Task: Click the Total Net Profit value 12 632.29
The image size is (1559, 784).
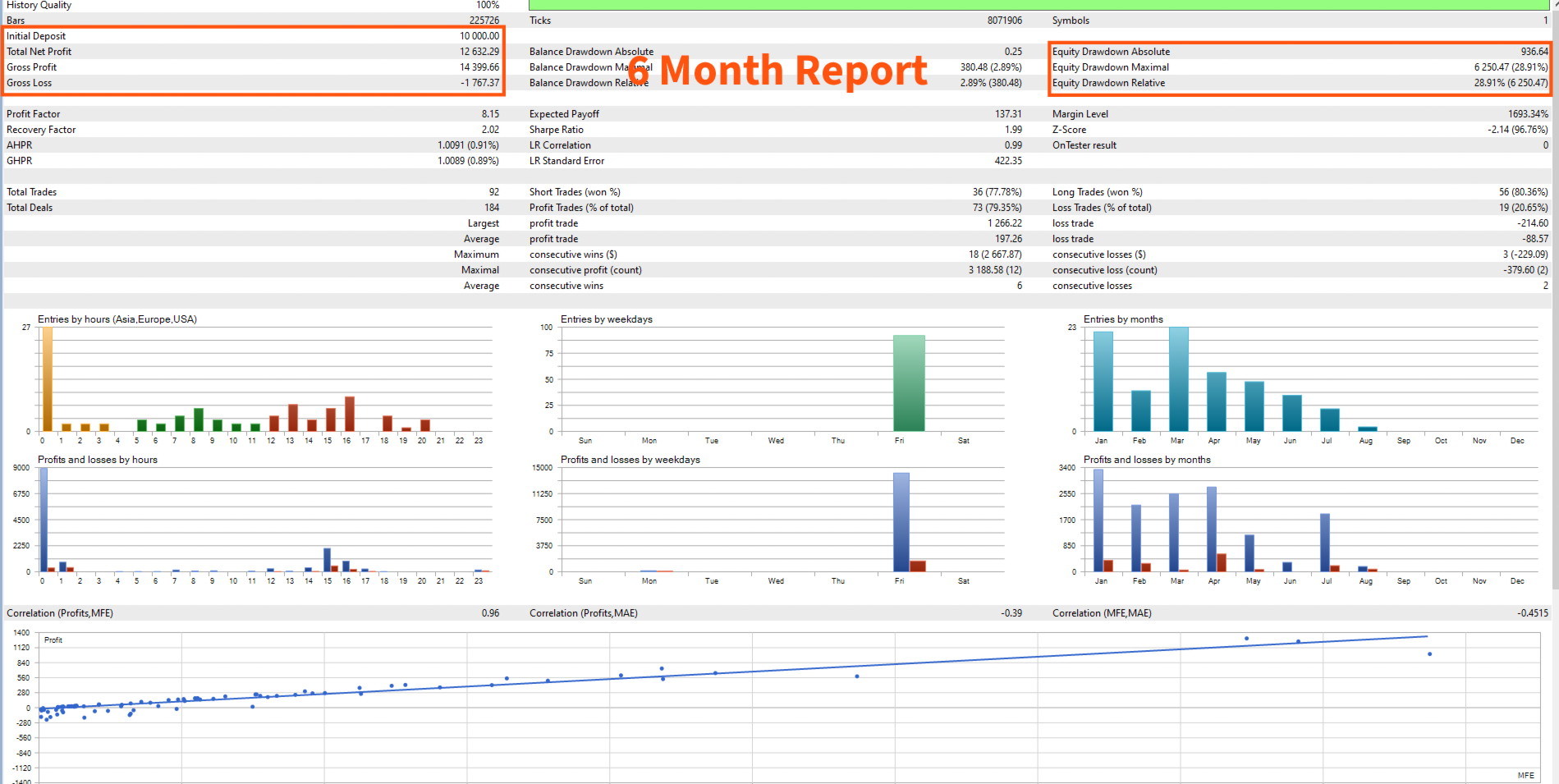Action: (479, 52)
